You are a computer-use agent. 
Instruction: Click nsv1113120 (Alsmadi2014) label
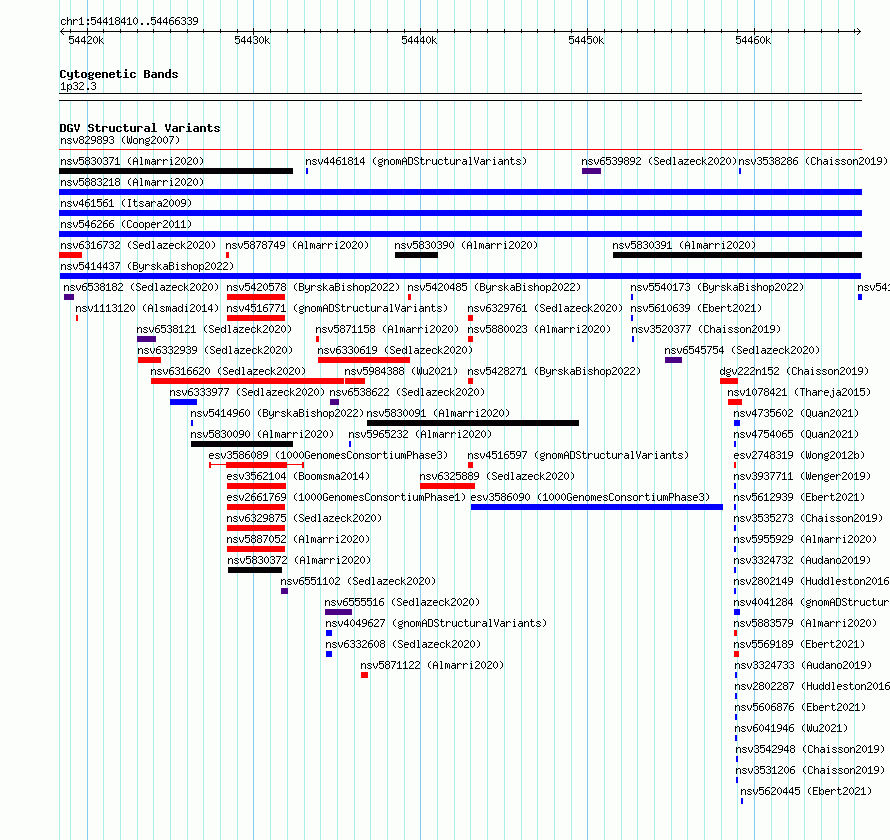(x=147, y=308)
